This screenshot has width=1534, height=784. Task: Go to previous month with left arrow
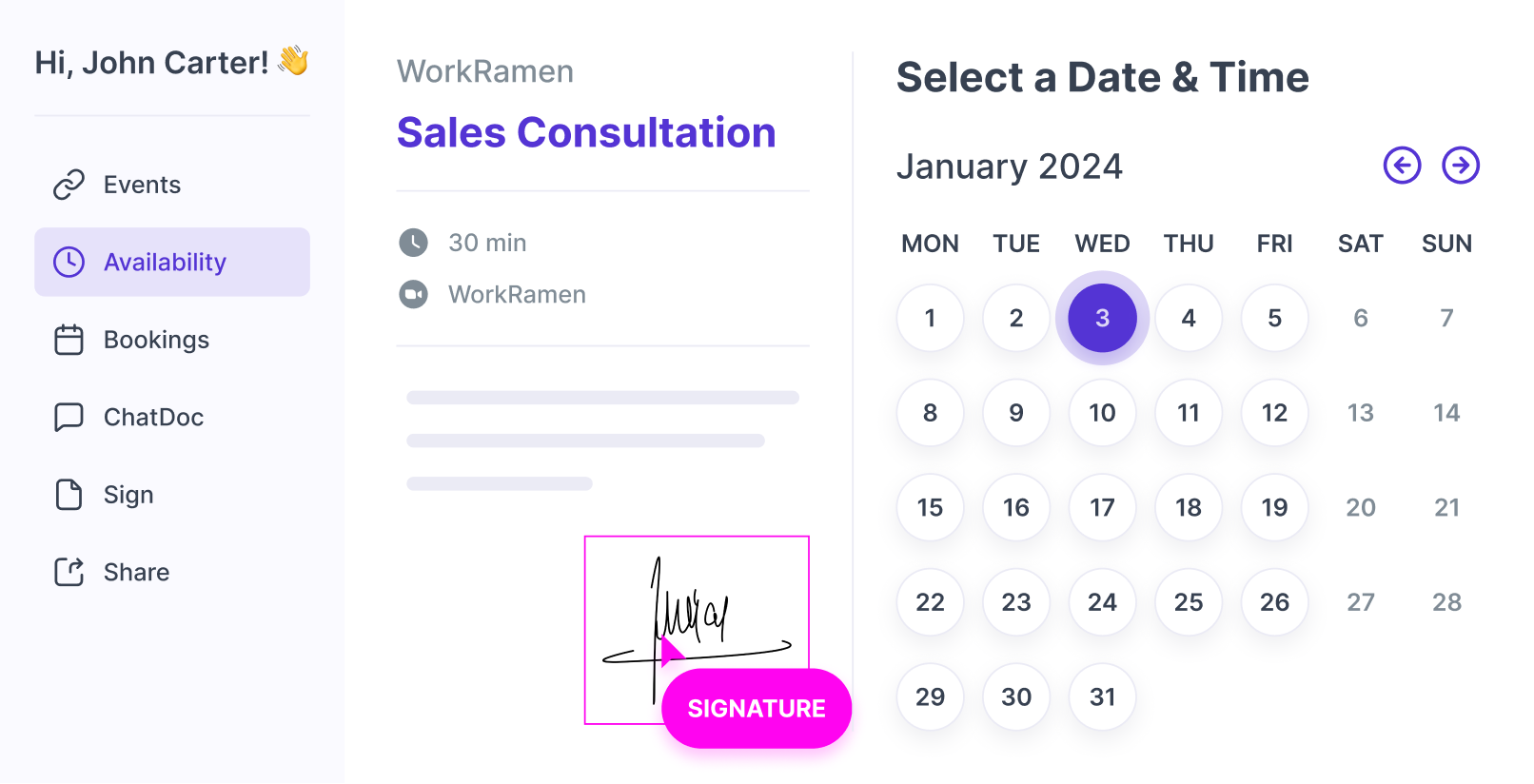pyautogui.click(x=1401, y=165)
